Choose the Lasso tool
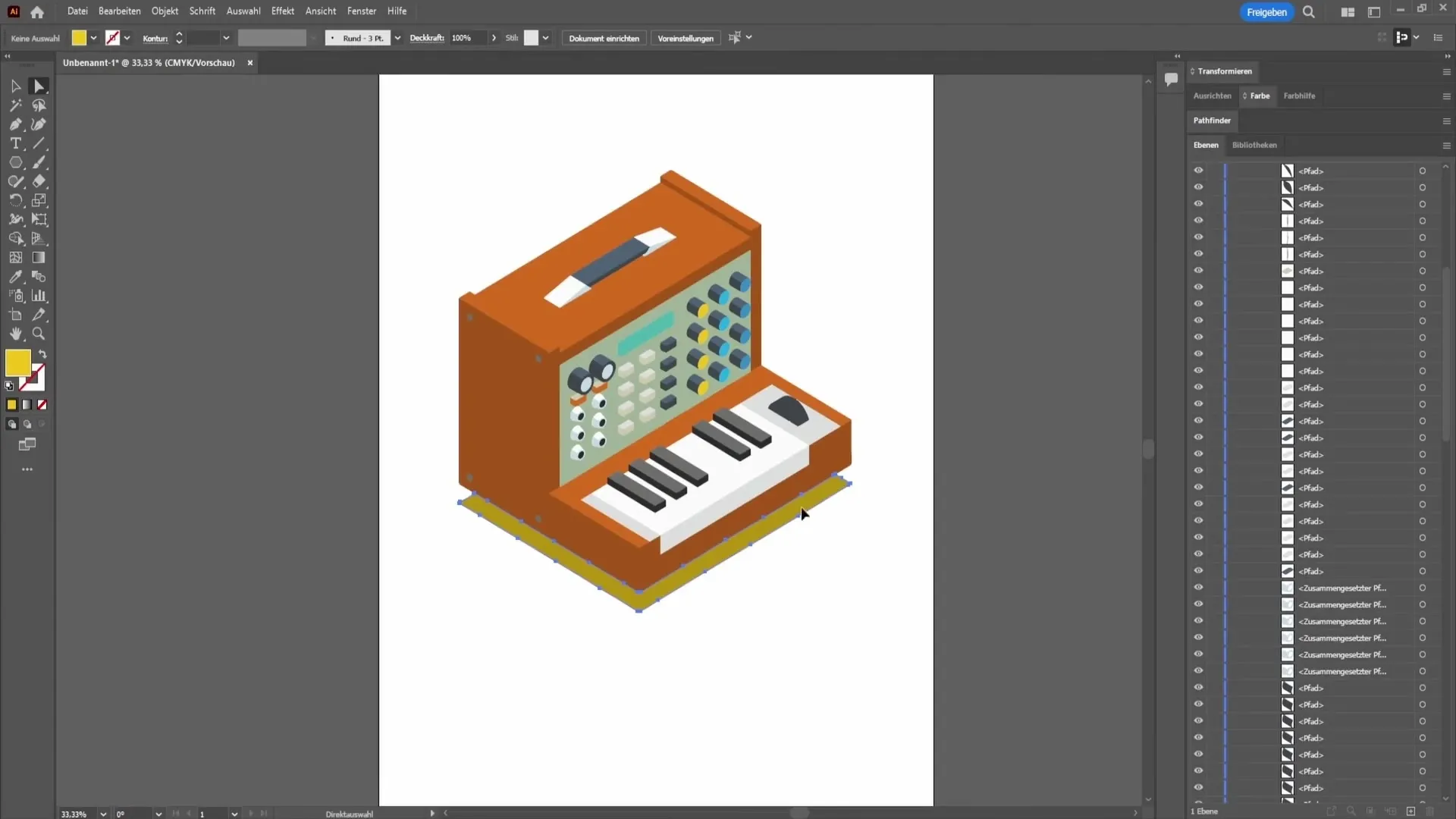The height and width of the screenshot is (819, 1456). [39, 105]
